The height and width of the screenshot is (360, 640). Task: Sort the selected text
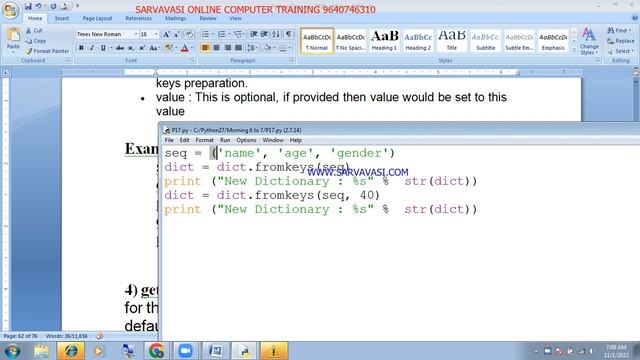(276, 34)
